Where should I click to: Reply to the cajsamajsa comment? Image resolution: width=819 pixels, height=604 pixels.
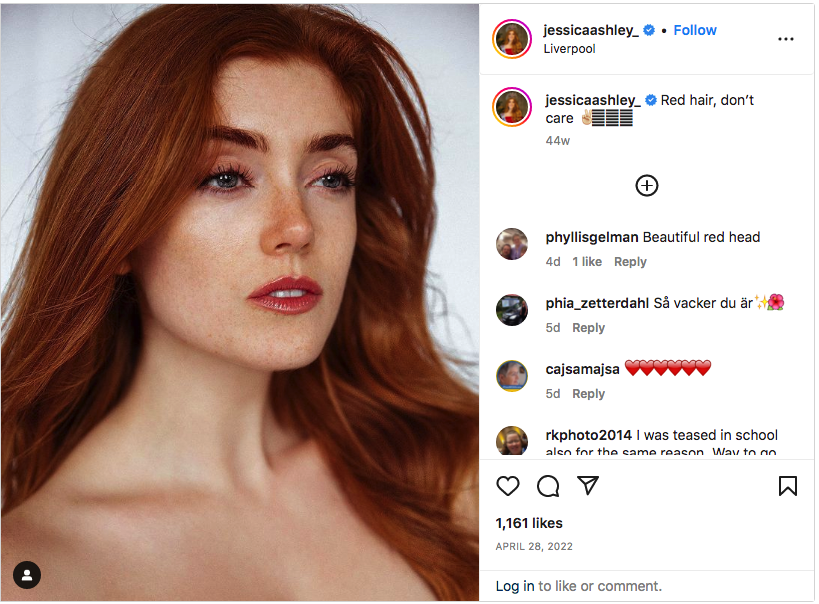[588, 394]
